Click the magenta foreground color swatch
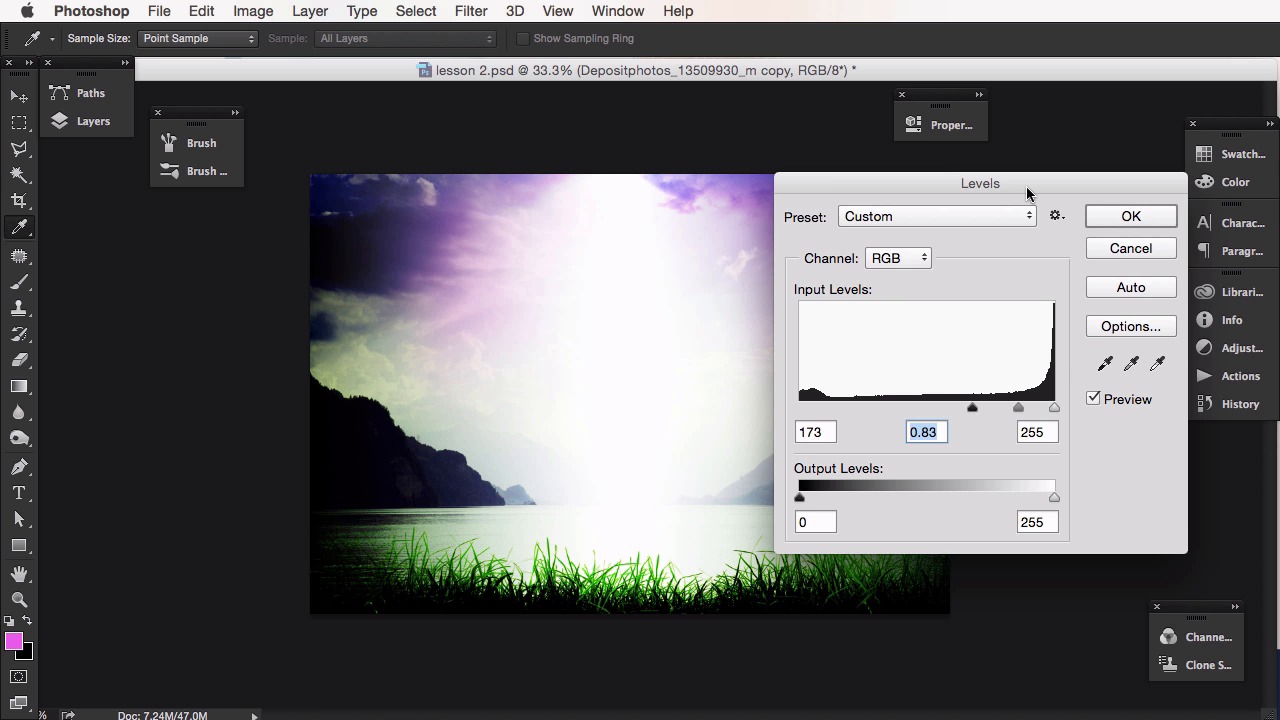Image resolution: width=1280 pixels, height=720 pixels. coord(13,642)
